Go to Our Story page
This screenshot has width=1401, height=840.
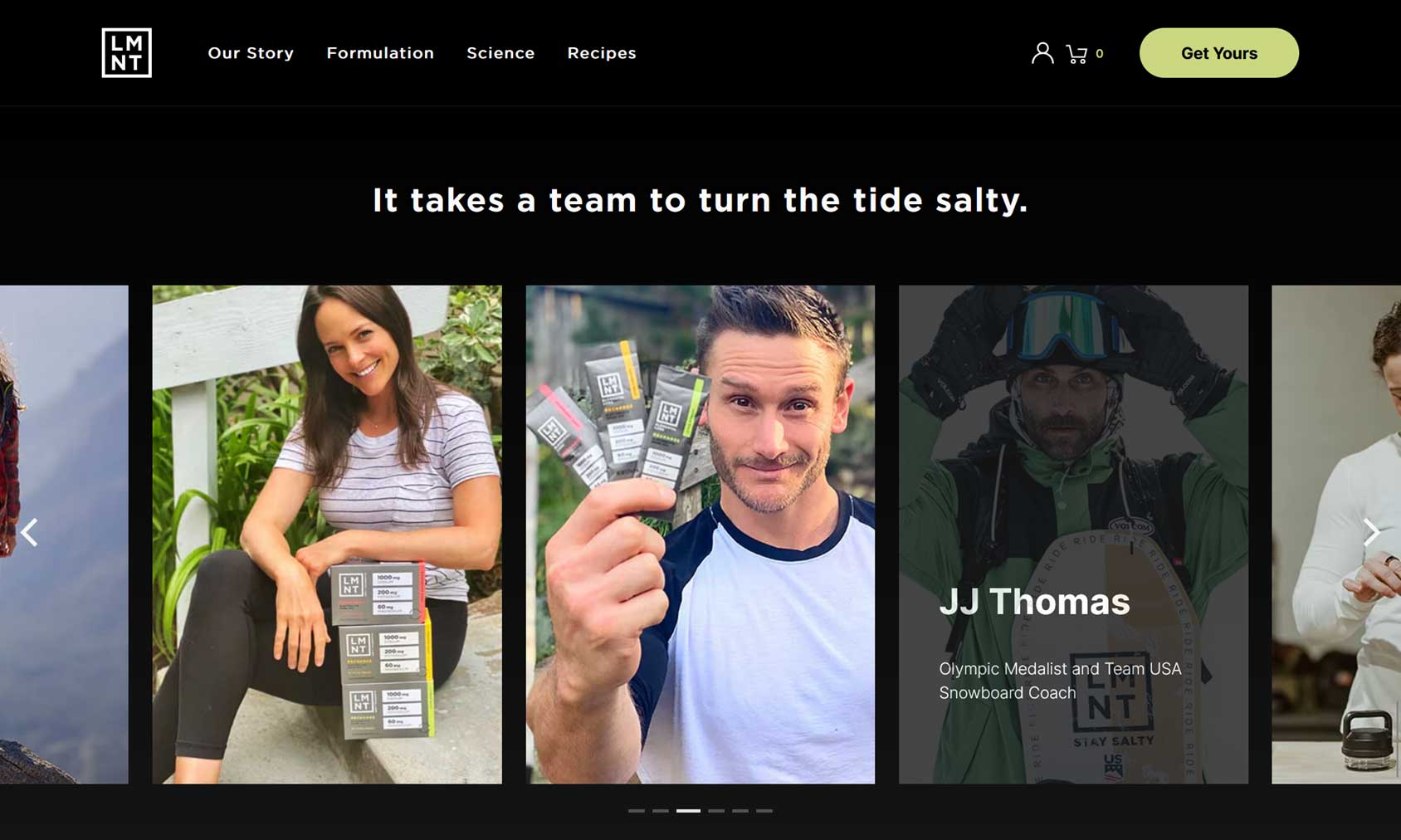click(251, 53)
